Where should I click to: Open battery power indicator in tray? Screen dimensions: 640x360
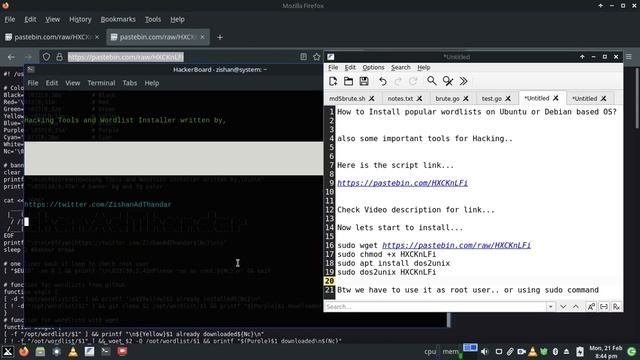[580, 351]
